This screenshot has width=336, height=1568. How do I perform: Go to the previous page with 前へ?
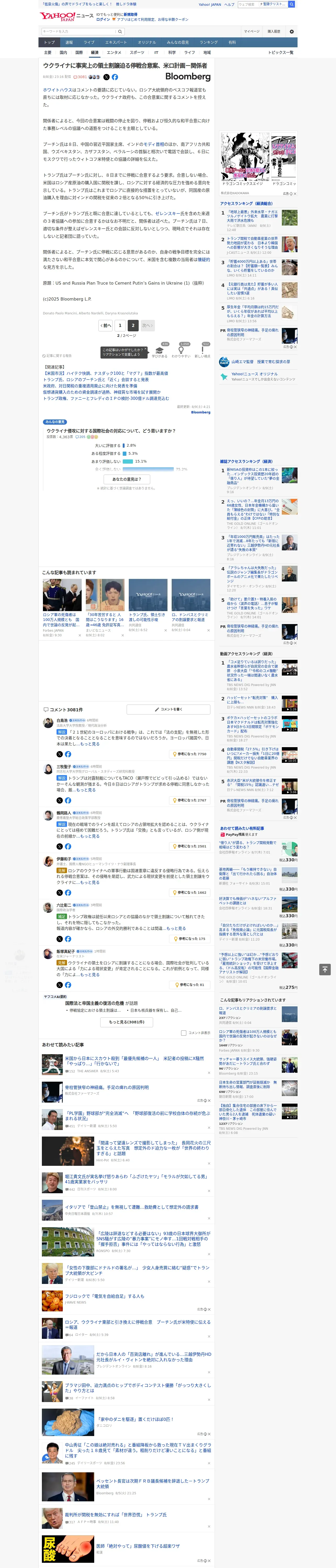click(105, 326)
